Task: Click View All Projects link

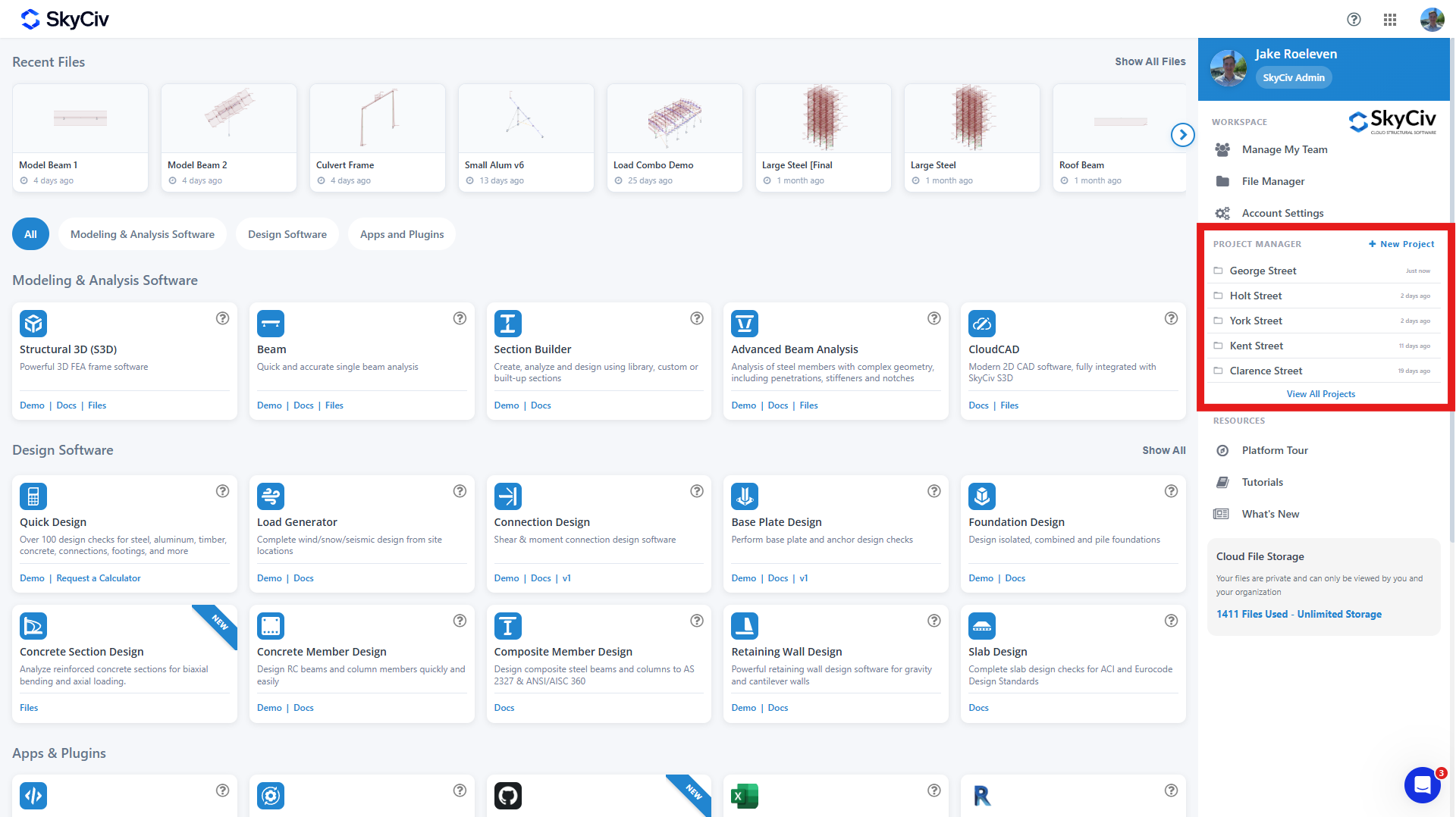Action: pos(1320,394)
